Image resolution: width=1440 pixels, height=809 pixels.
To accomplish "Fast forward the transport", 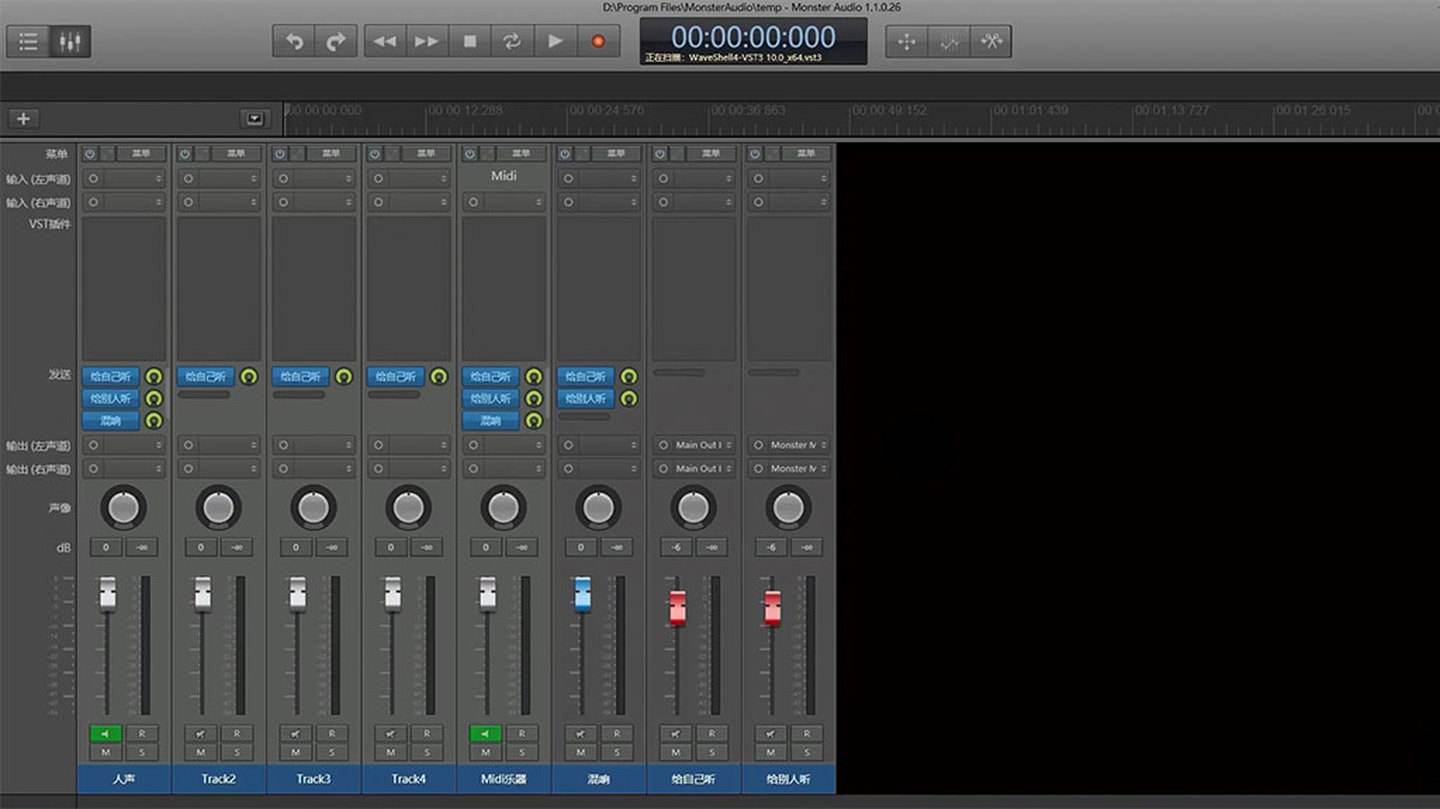I will click(x=426, y=41).
